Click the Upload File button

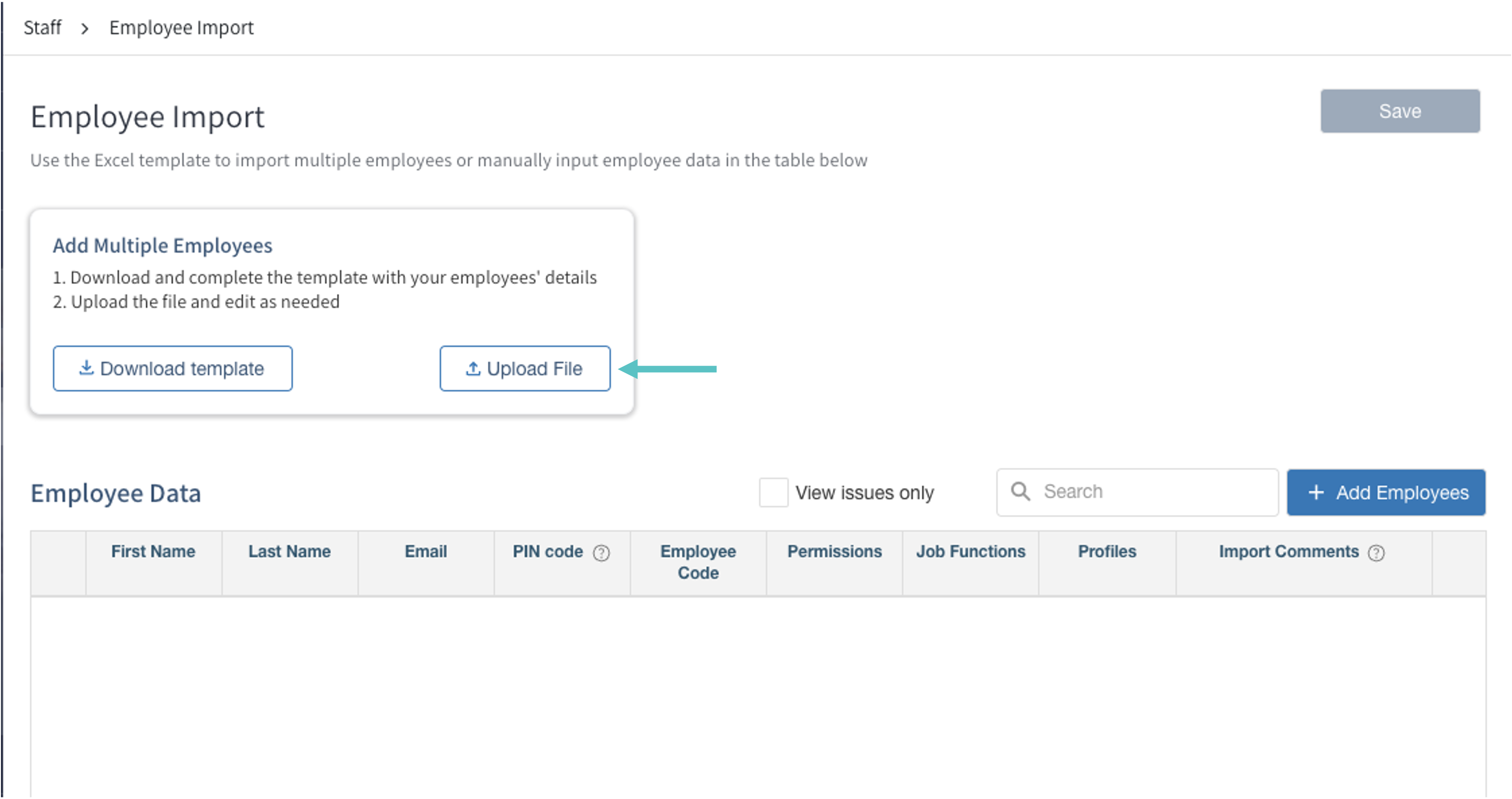click(525, 369)
